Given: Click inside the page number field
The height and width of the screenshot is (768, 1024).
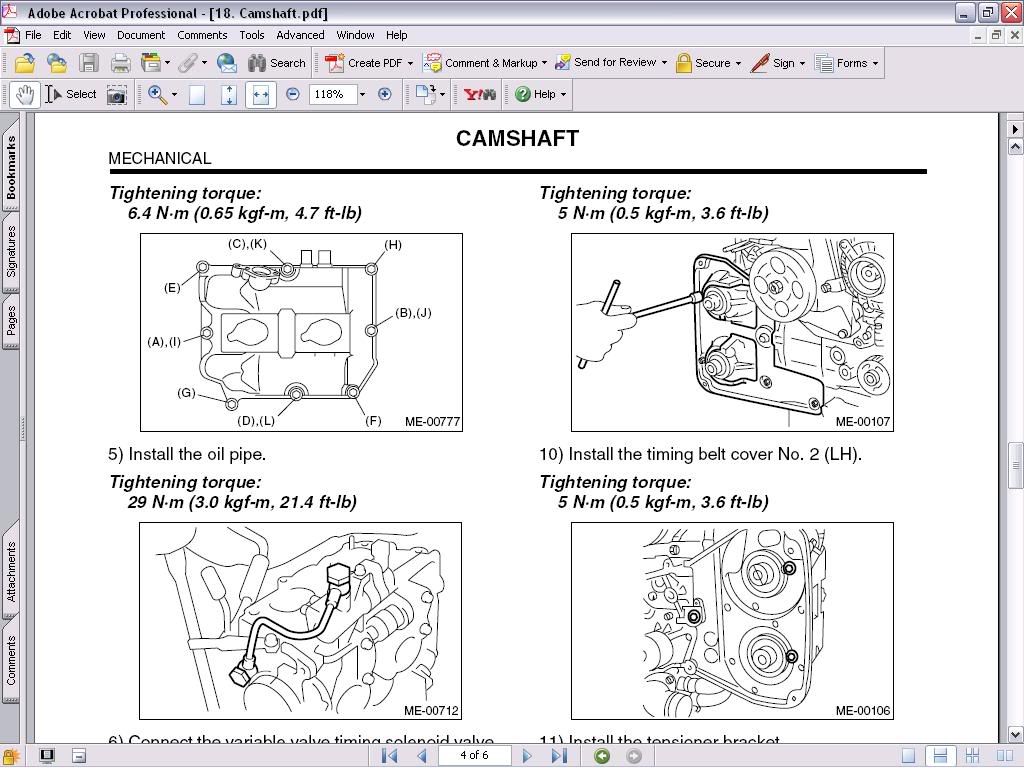Looking at the screenshot, I should pyautogui.click(x=474, y=755).
